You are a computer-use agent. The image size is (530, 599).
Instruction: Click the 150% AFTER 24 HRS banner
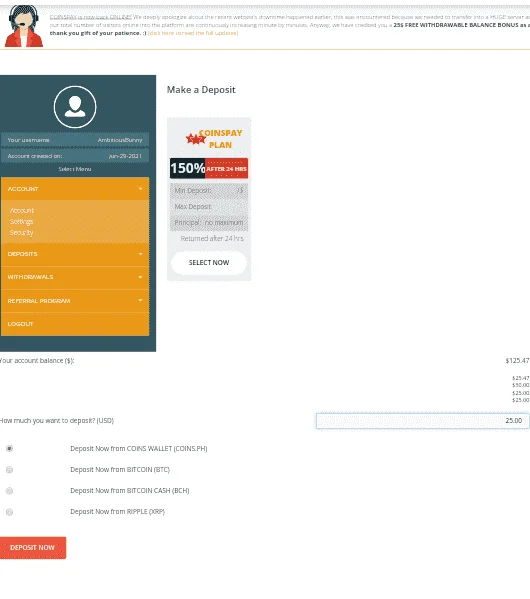click(209, 168)
